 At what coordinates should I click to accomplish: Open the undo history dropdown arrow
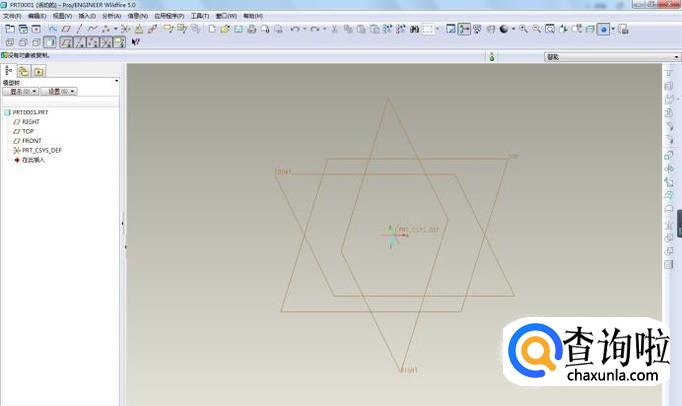point(304,29)
